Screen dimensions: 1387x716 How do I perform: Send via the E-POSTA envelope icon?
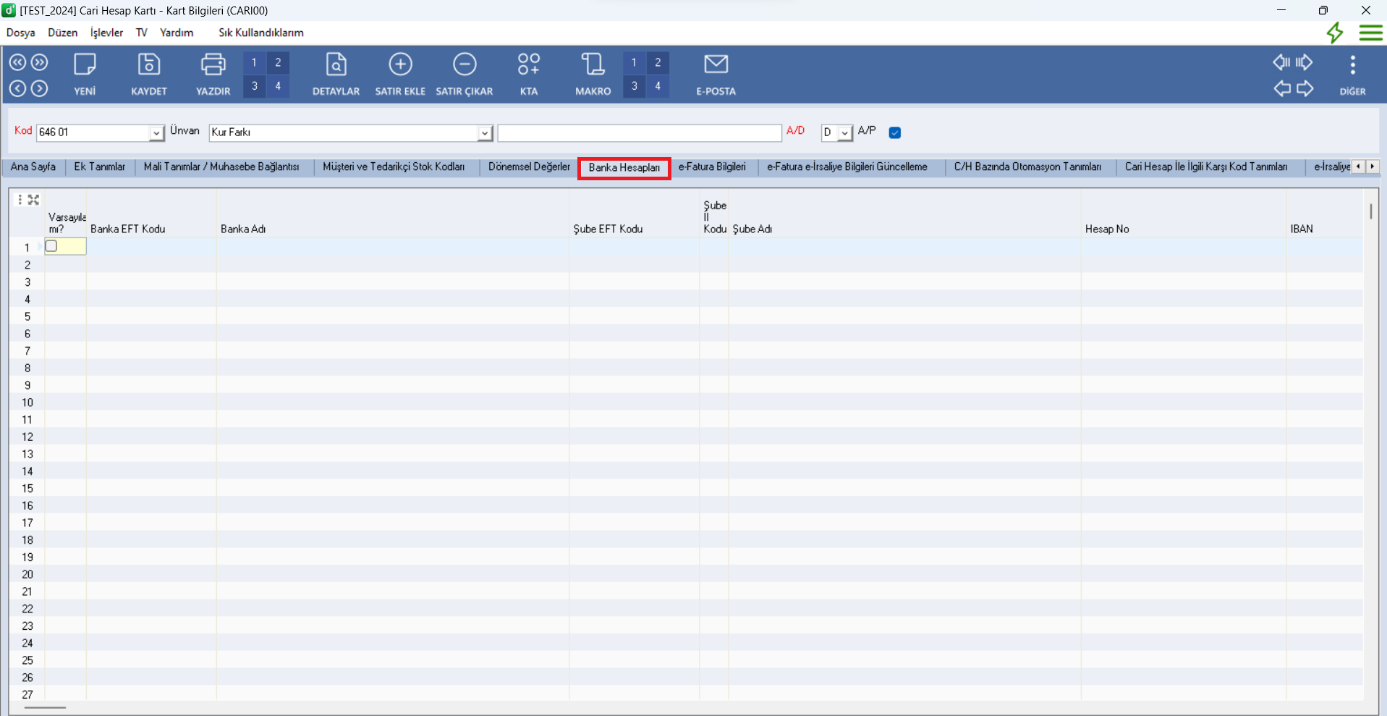tap(716, 65)
